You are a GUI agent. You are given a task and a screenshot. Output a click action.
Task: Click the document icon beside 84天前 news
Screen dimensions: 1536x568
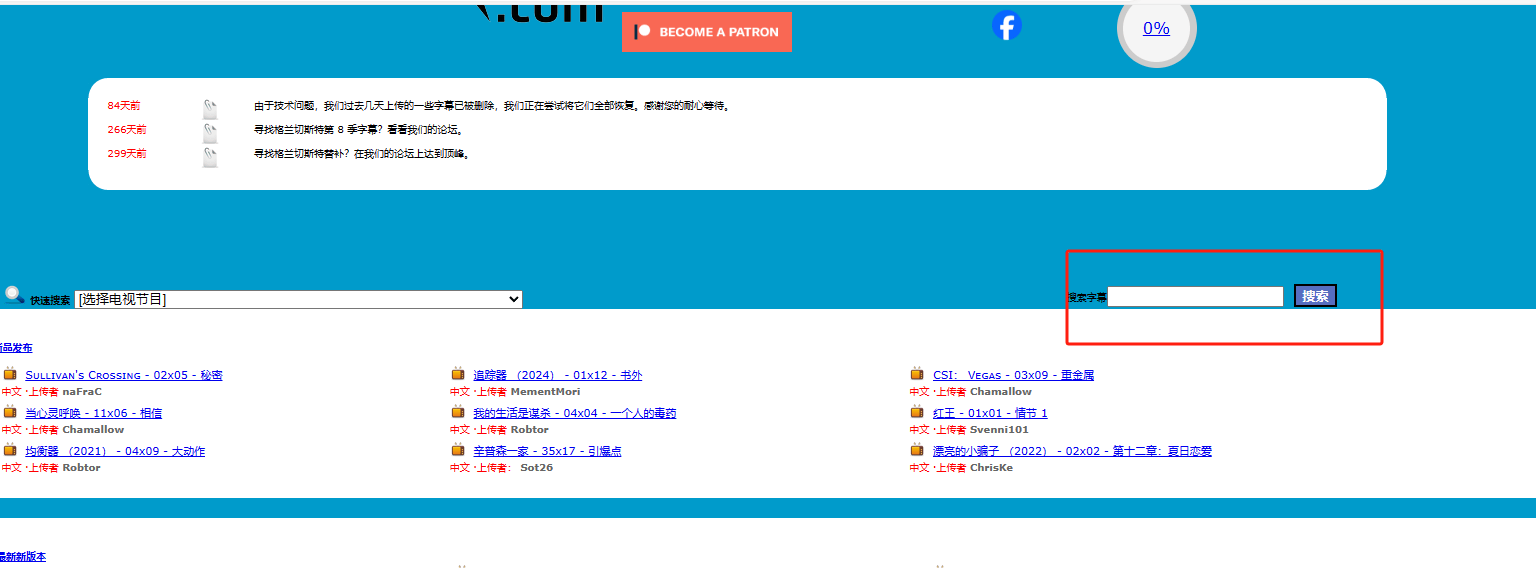pos(210,109)
